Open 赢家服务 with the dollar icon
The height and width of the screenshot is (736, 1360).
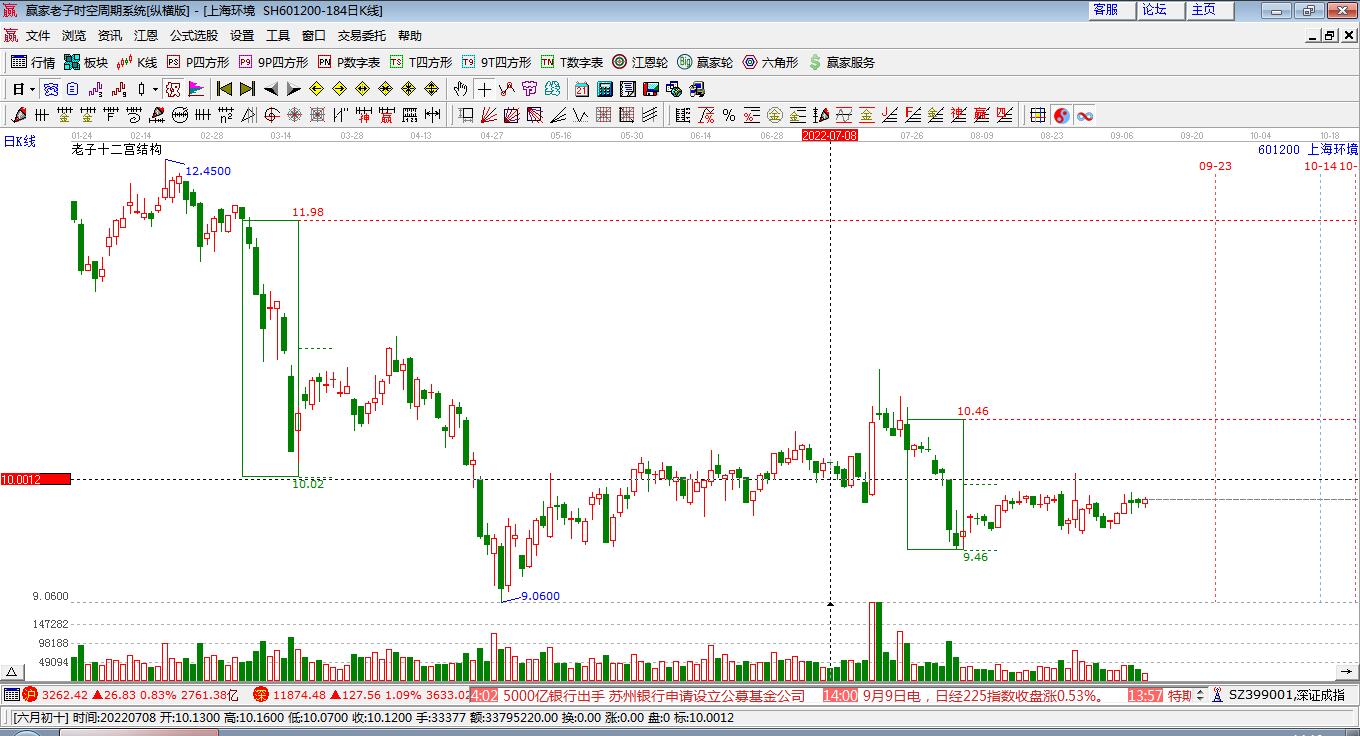(841, 62)
